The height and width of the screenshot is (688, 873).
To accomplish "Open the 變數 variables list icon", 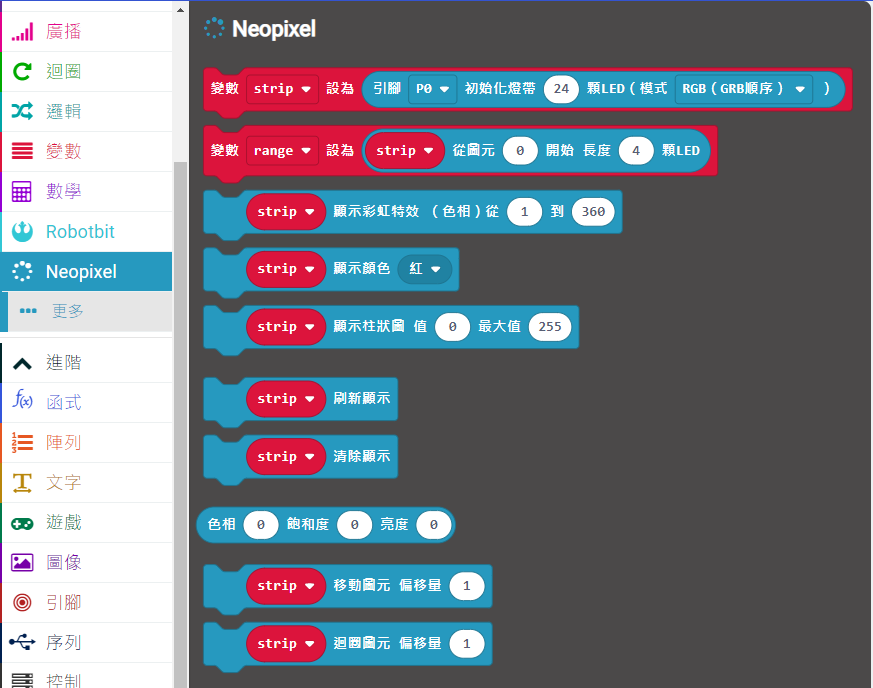I will point(22,152).
